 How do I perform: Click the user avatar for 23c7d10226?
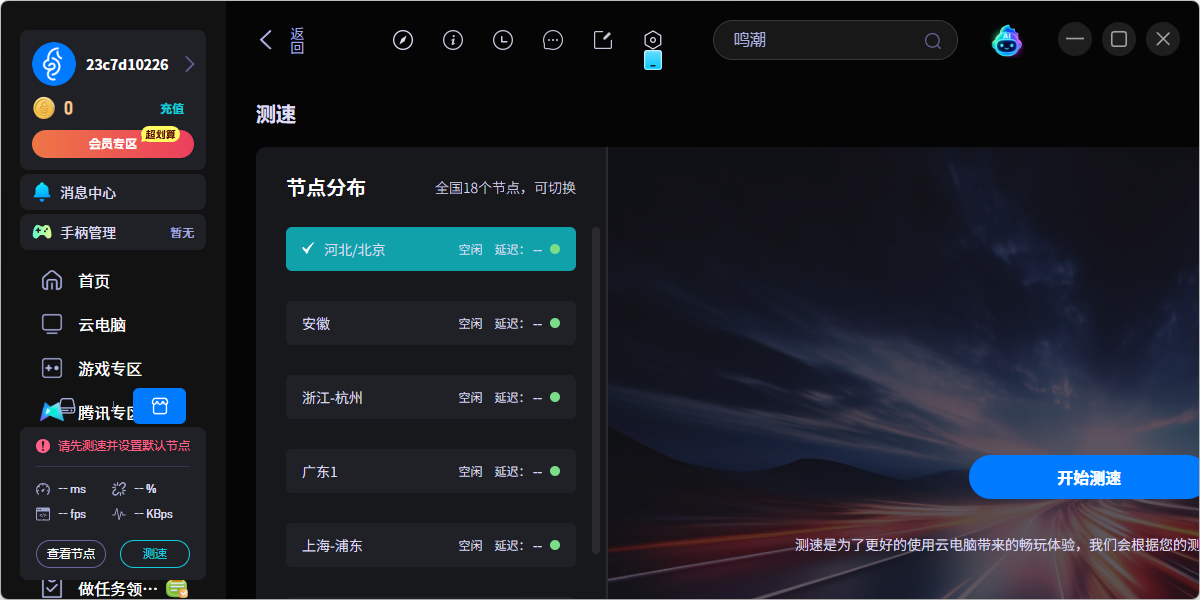point(54,64)
